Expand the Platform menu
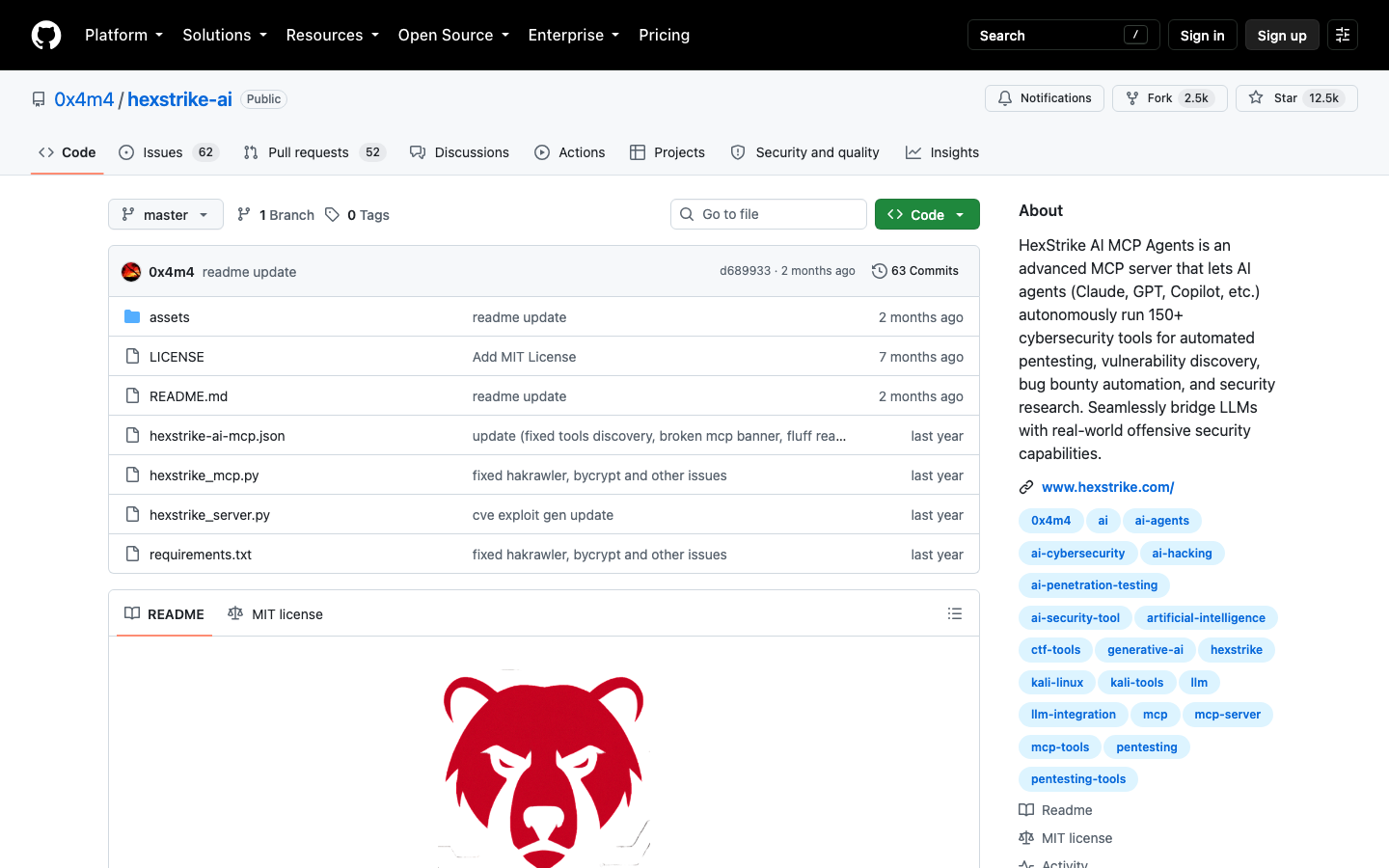 tap(123, 35)
